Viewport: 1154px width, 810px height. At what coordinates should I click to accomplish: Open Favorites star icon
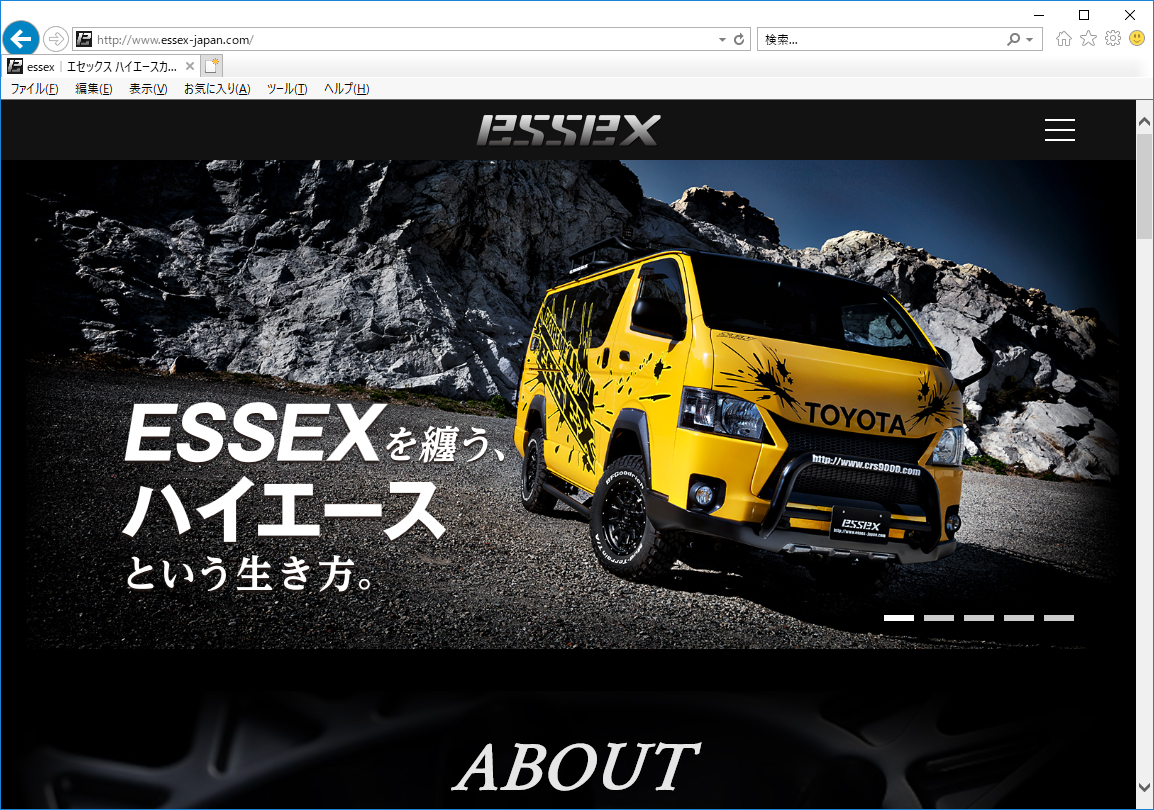[x=1088, y=38]
